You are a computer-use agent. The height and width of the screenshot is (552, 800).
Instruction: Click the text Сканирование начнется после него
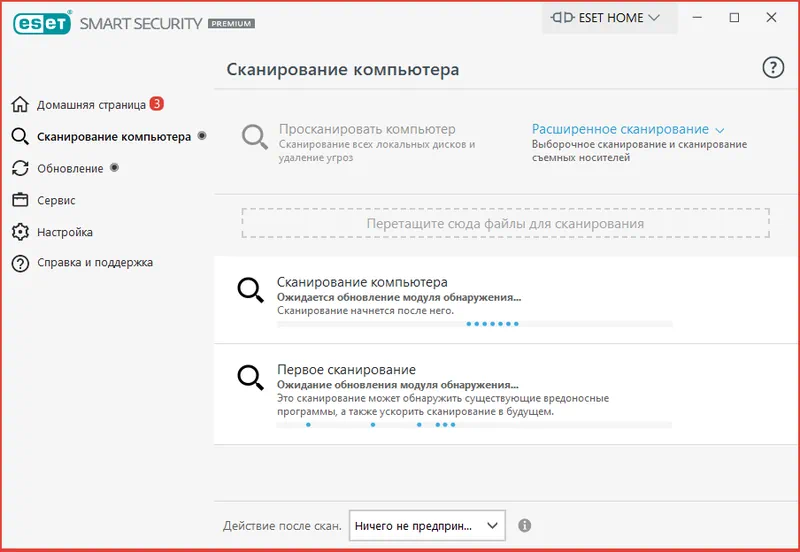point(365,311)
